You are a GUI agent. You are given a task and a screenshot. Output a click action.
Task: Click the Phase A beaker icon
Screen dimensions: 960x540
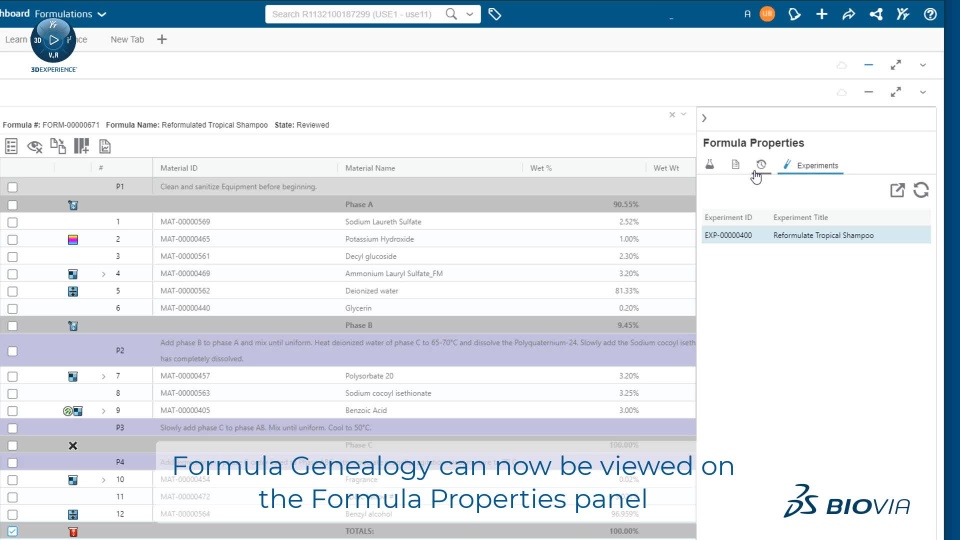click(x=73, y=205)
